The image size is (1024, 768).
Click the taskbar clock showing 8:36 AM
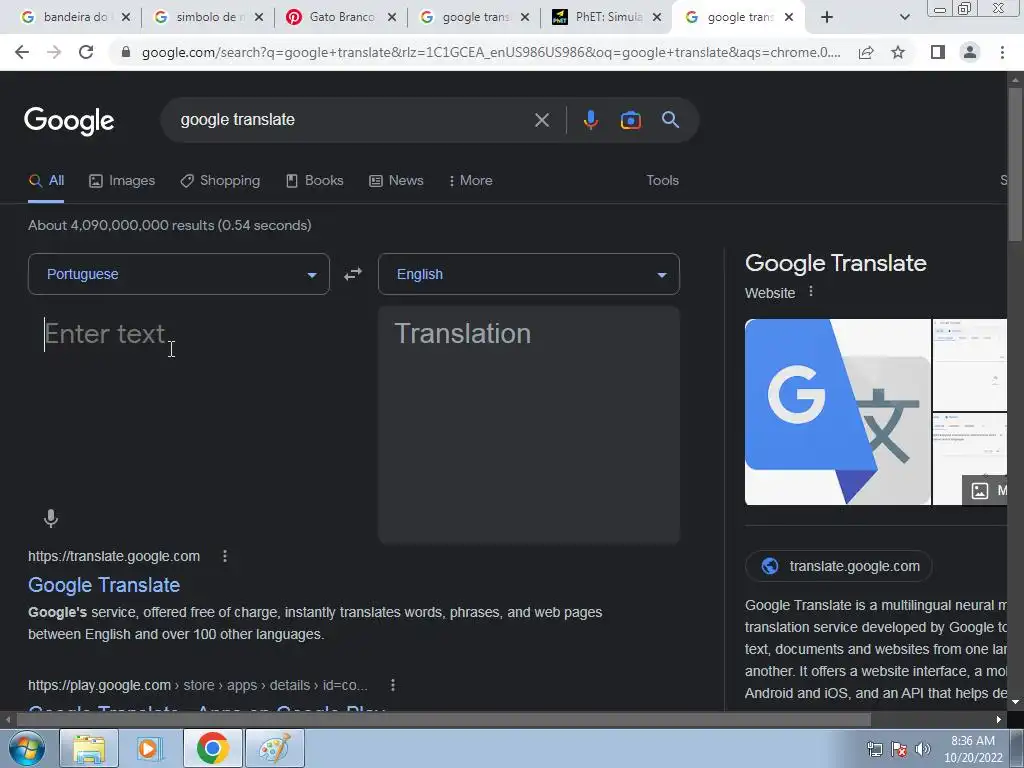[973, 749]
